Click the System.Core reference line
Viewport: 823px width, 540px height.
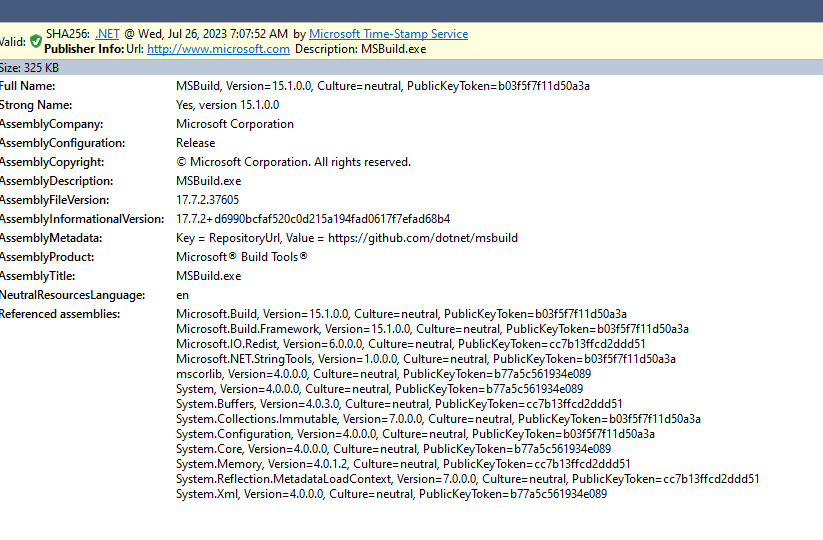393,449
